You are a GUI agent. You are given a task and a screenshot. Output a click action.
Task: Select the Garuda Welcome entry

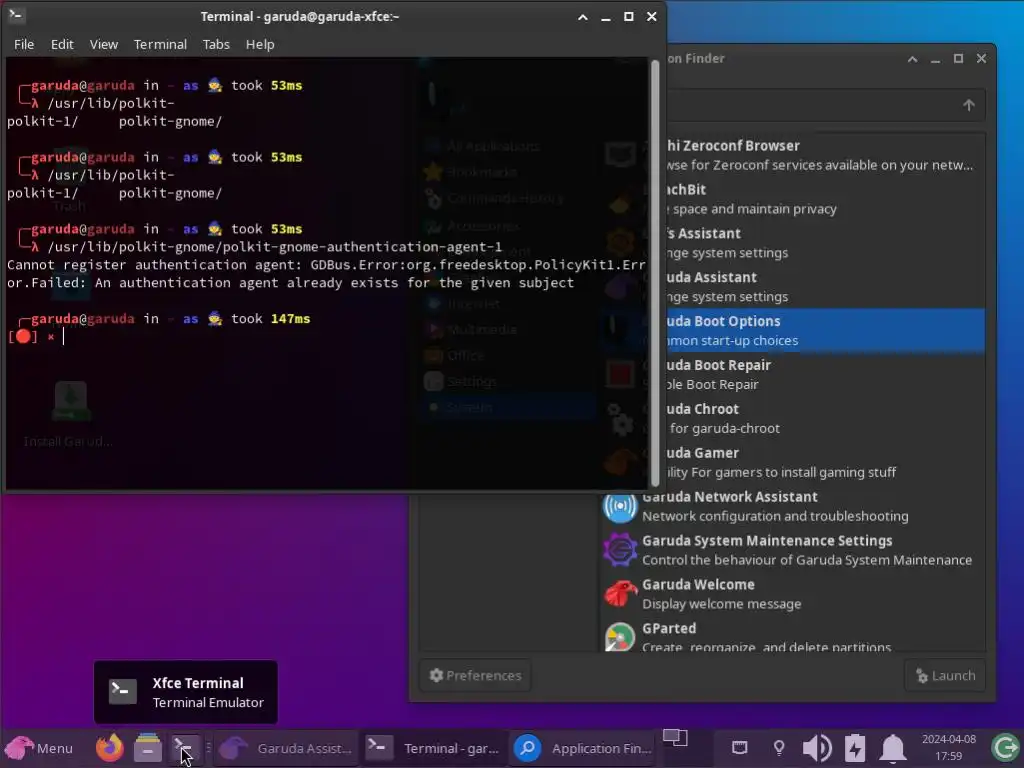pos(792,594)
